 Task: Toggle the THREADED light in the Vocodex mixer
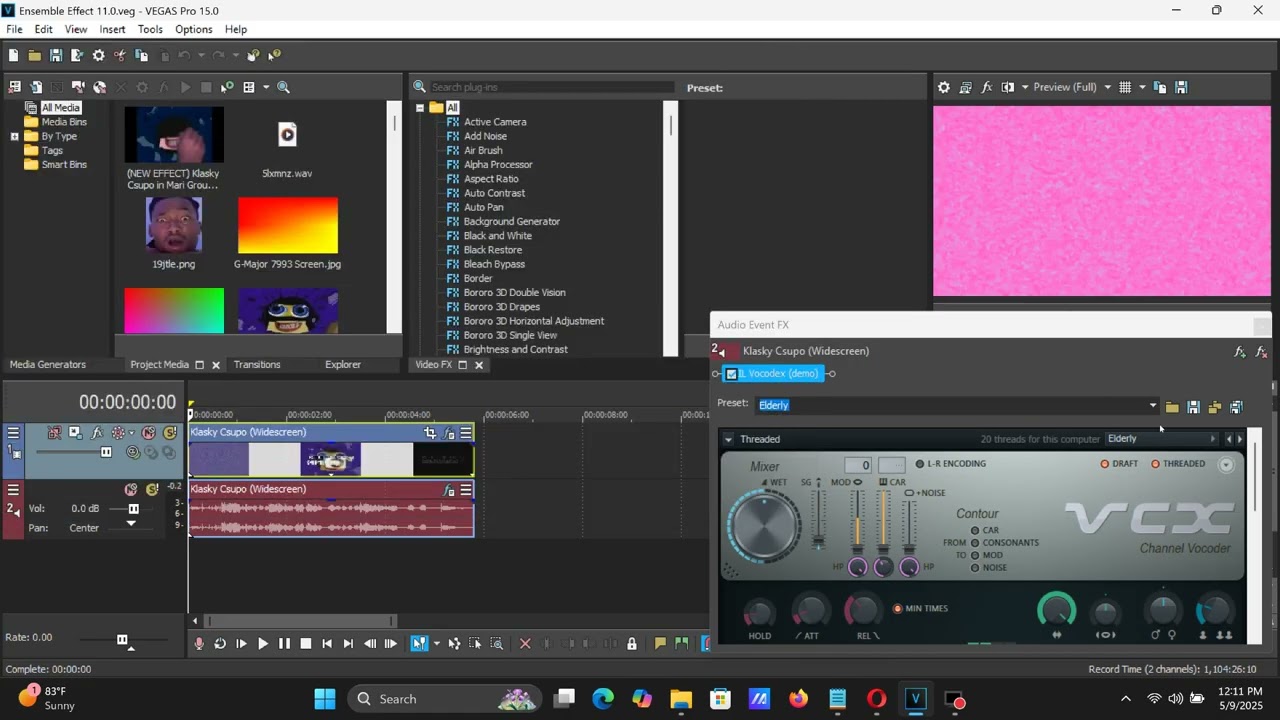click(x=1155, y=464)
